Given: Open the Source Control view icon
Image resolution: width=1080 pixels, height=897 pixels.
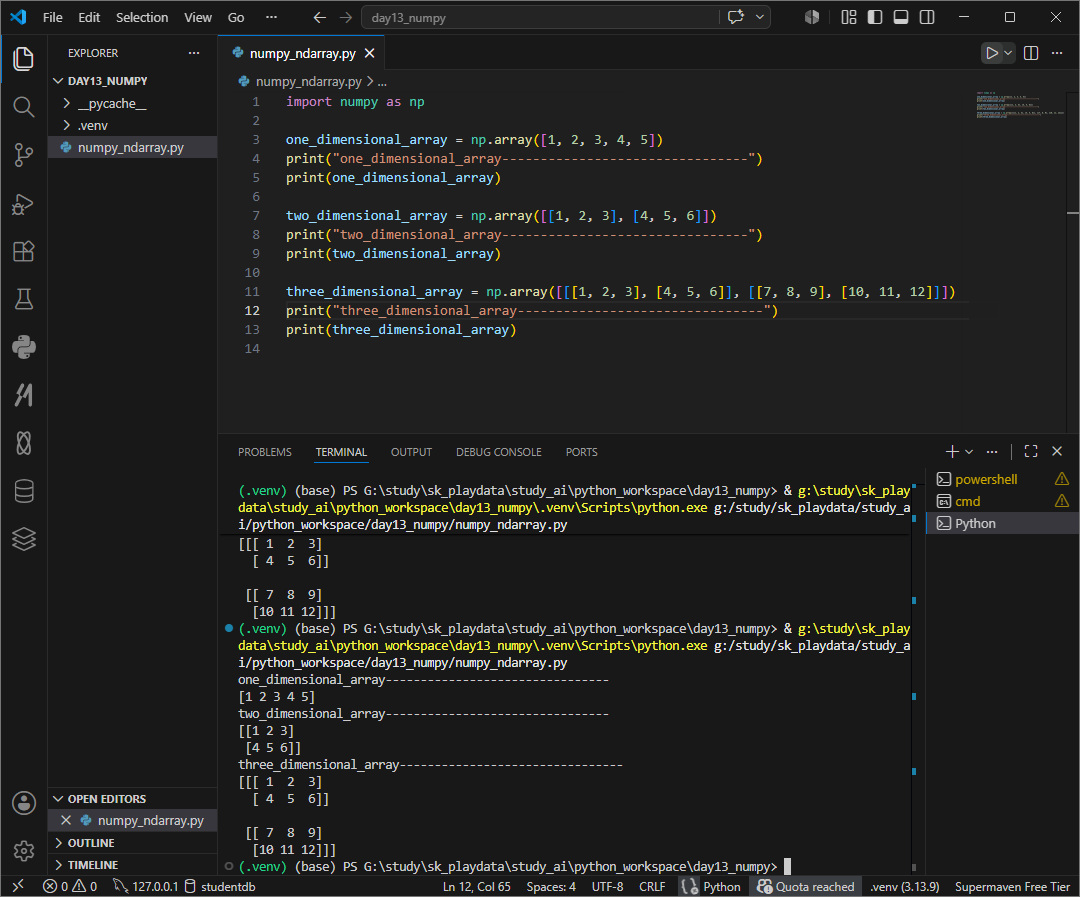Looking at the screenshot, I should [x=23, y=155].
